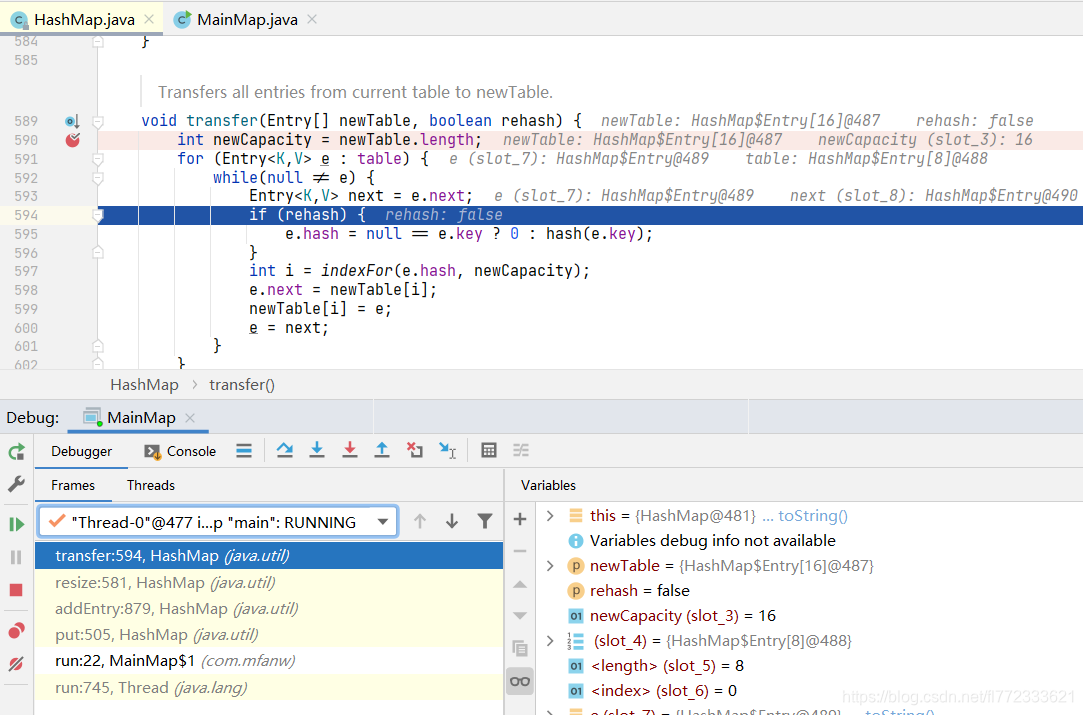Screen dimensions: 1083x715
Task: Close the HashMap.java tab
Action: coord(148,19)
